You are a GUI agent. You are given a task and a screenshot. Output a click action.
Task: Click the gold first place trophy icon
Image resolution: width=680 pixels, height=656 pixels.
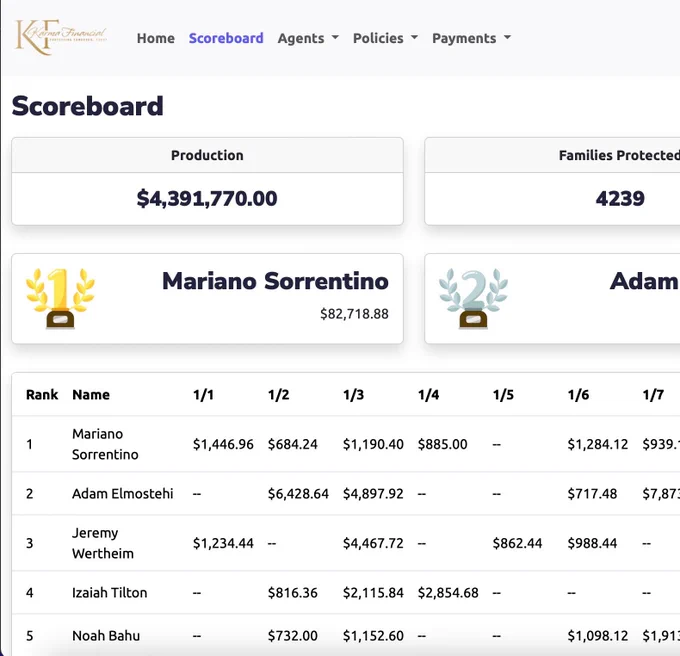[60, 298]
